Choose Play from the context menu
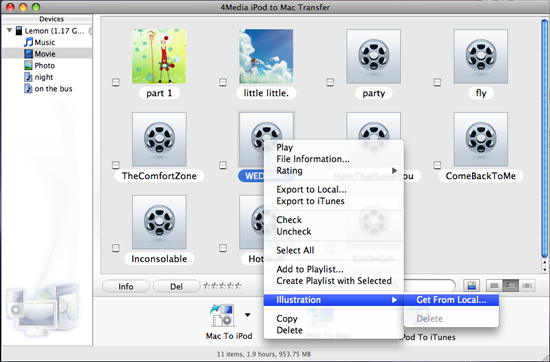This screenshot has height=362, width=550. (x=334, y=148)
